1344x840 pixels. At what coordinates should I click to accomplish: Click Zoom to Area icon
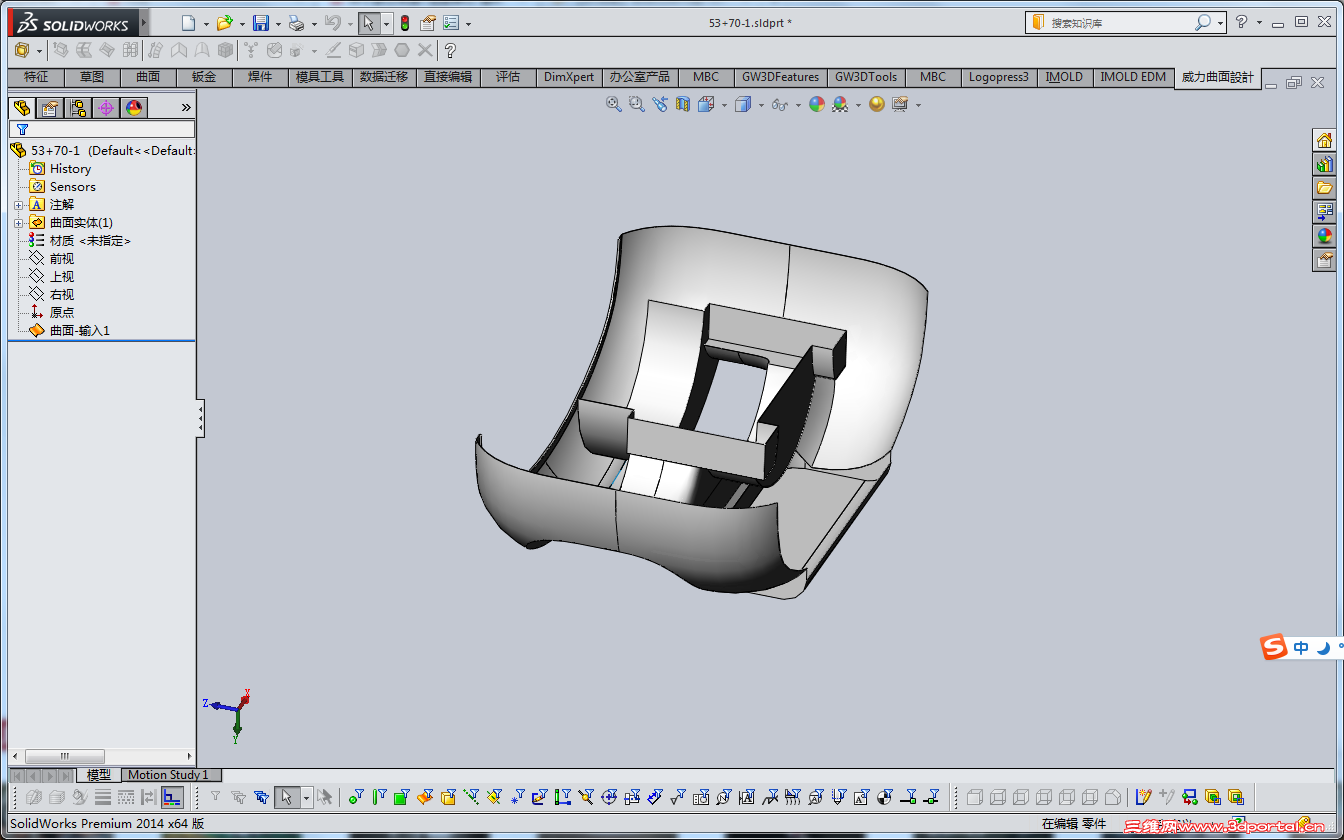tap(637, 104)
